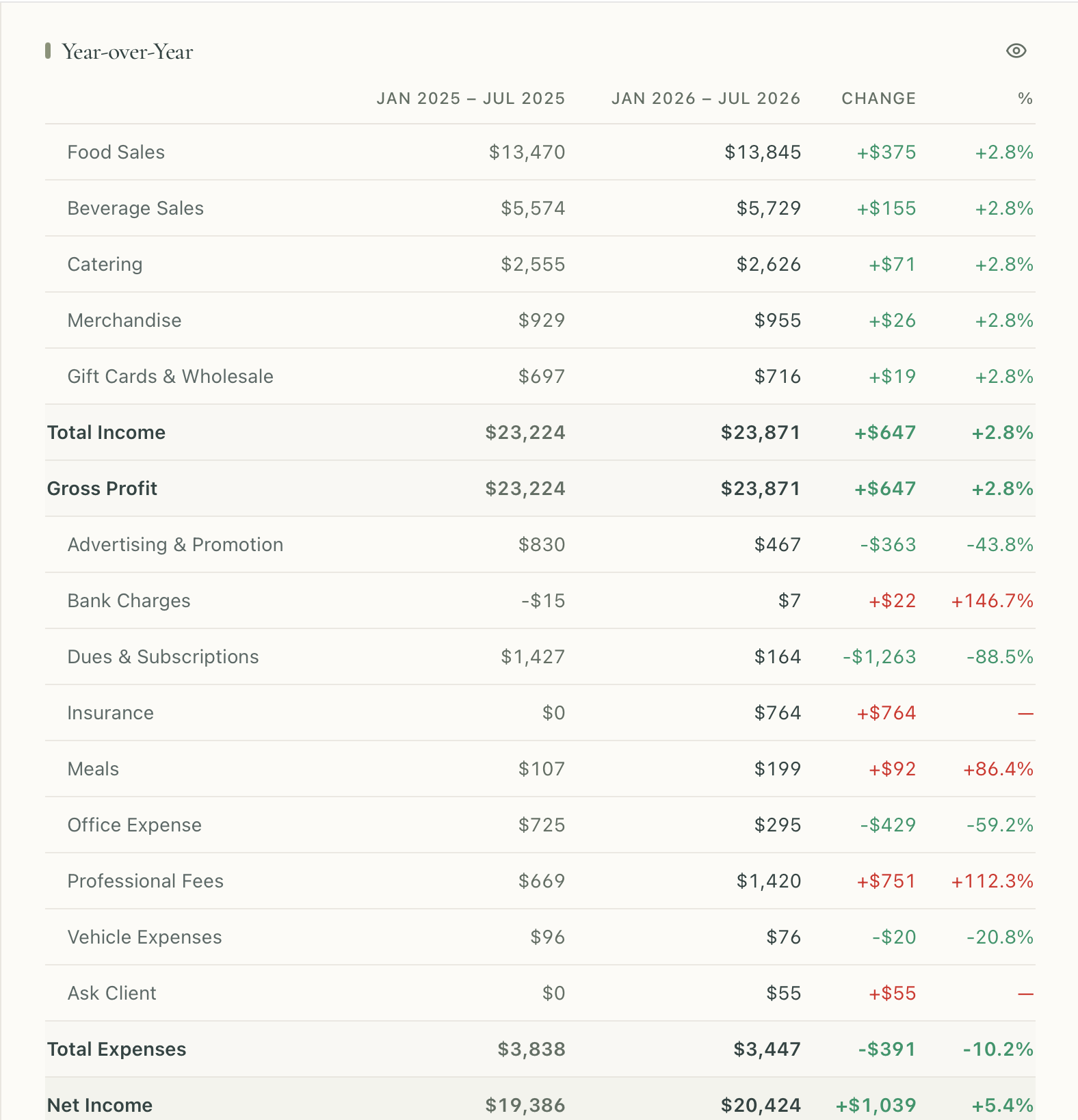
Task: Click the Bank Charges +146.7% value
Action: point(992,600)
